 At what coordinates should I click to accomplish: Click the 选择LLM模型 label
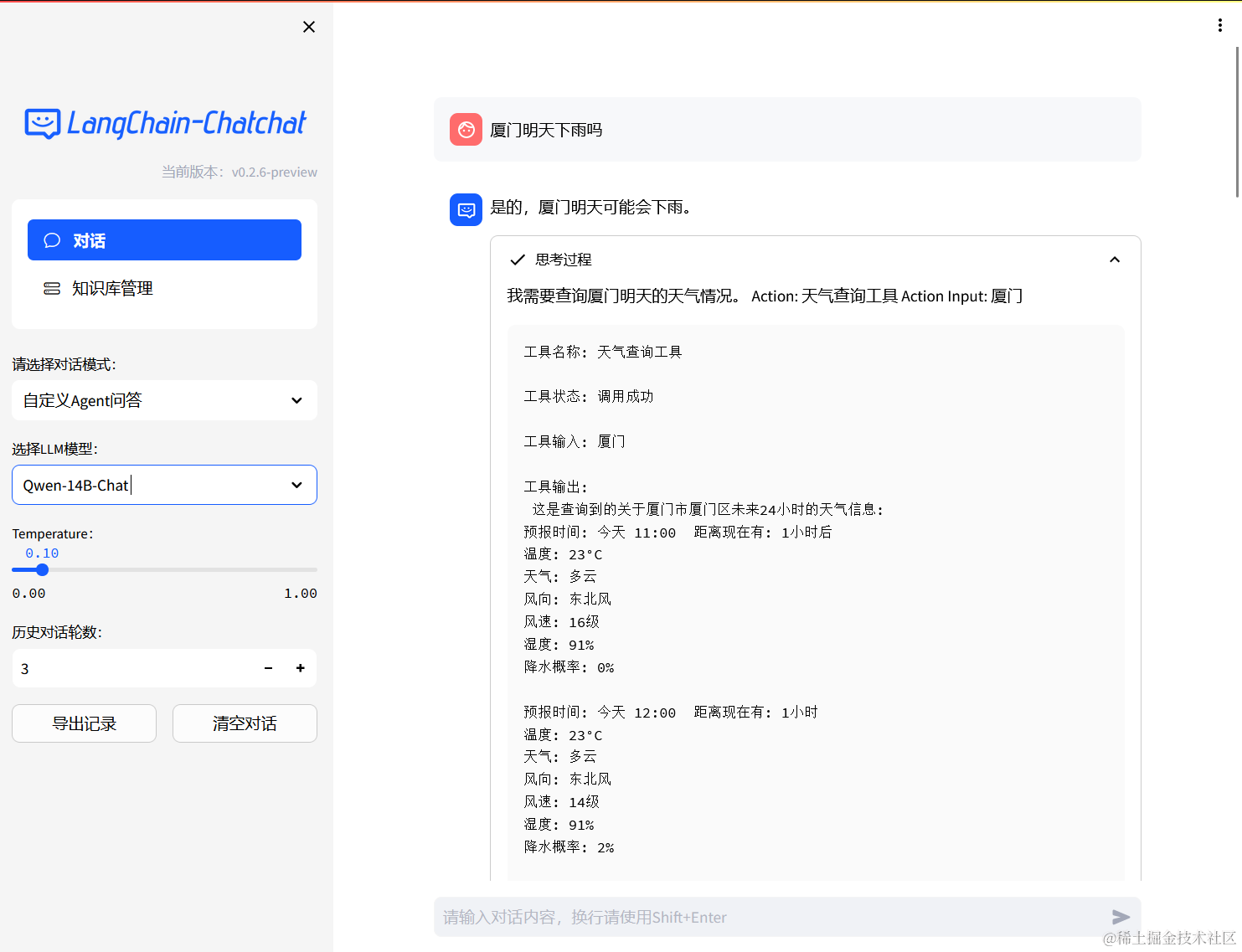[x=54, y=449]
